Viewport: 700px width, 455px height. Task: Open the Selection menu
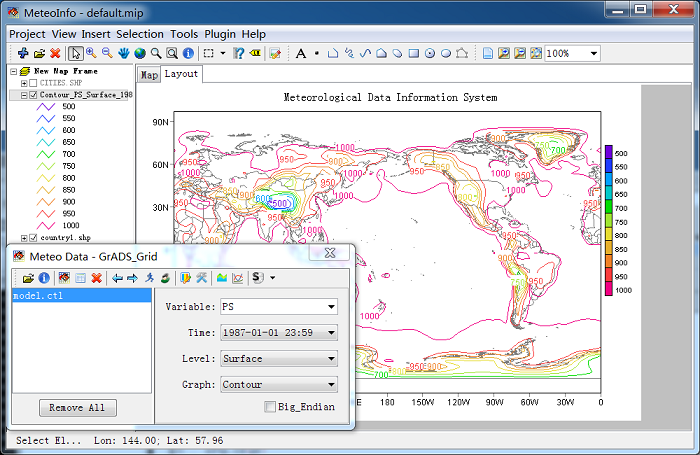point(140,34)
